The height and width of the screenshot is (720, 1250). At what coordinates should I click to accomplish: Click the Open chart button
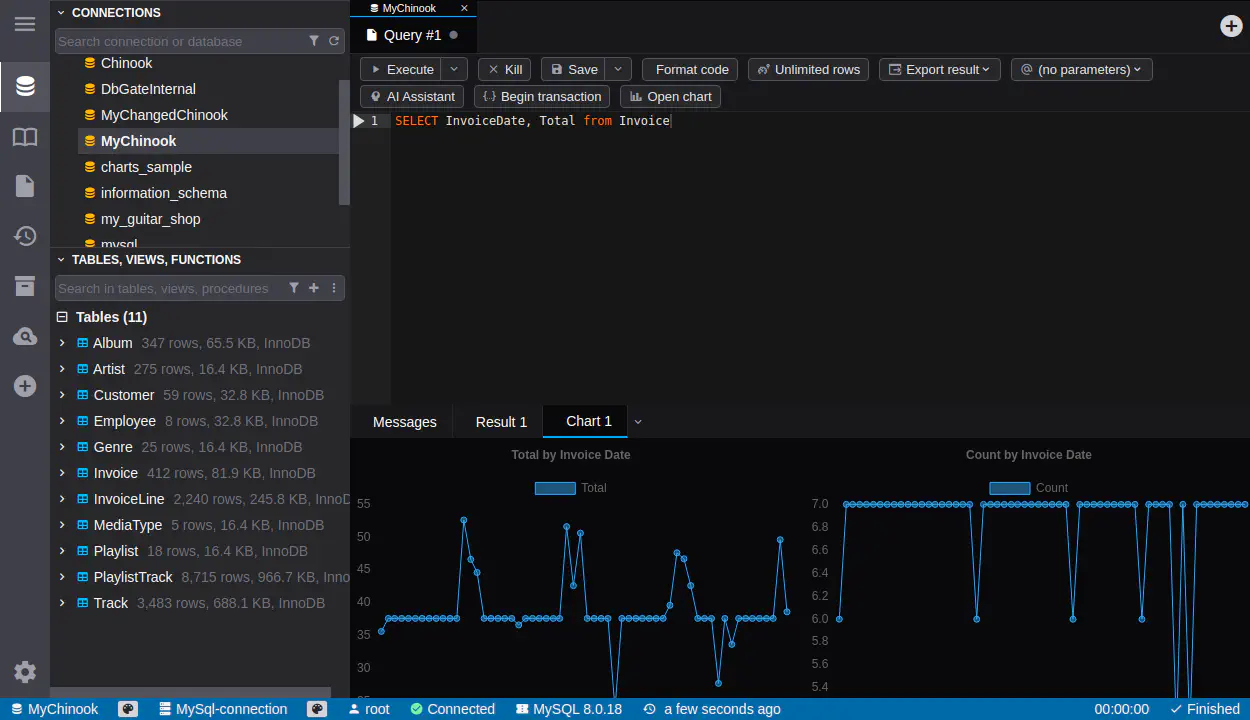pyautogui.click(x=670, y=96)
